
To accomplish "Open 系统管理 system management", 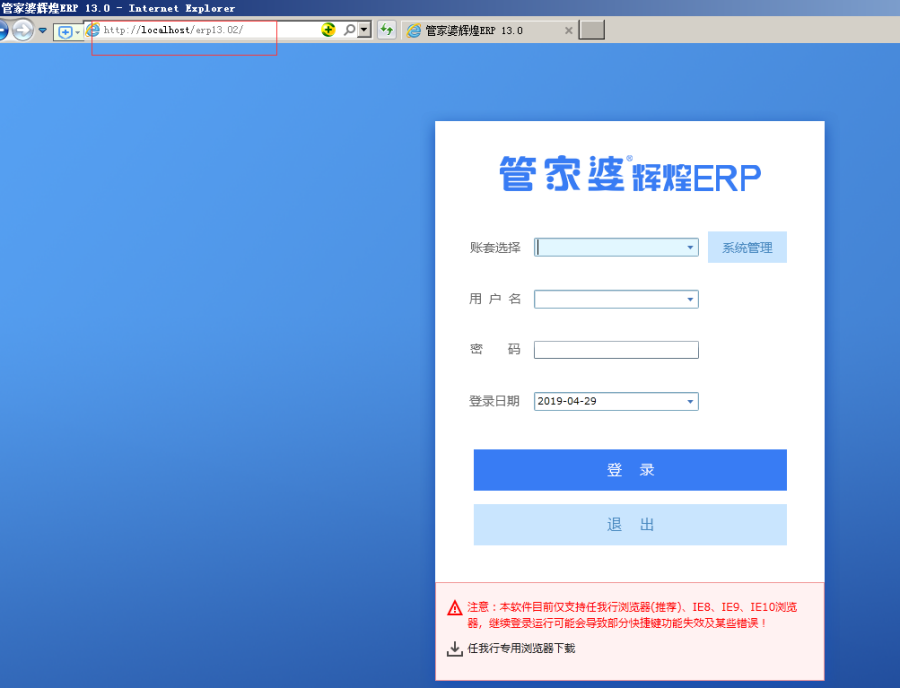I will (x=747, y=247).
